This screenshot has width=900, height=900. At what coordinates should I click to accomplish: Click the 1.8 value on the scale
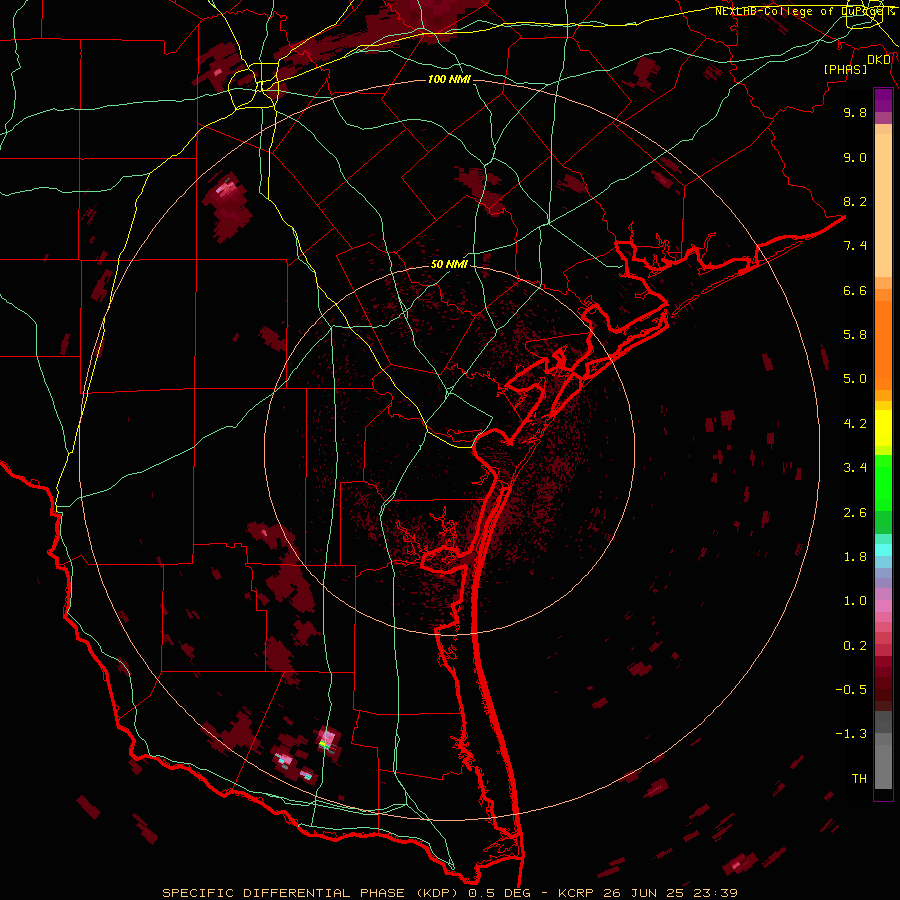pos(855,557)
